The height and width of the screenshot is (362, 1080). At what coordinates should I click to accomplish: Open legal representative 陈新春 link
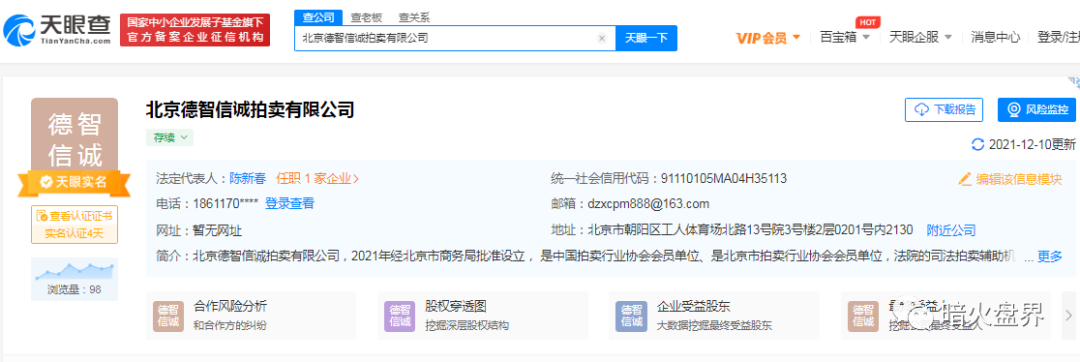point(247,179)
